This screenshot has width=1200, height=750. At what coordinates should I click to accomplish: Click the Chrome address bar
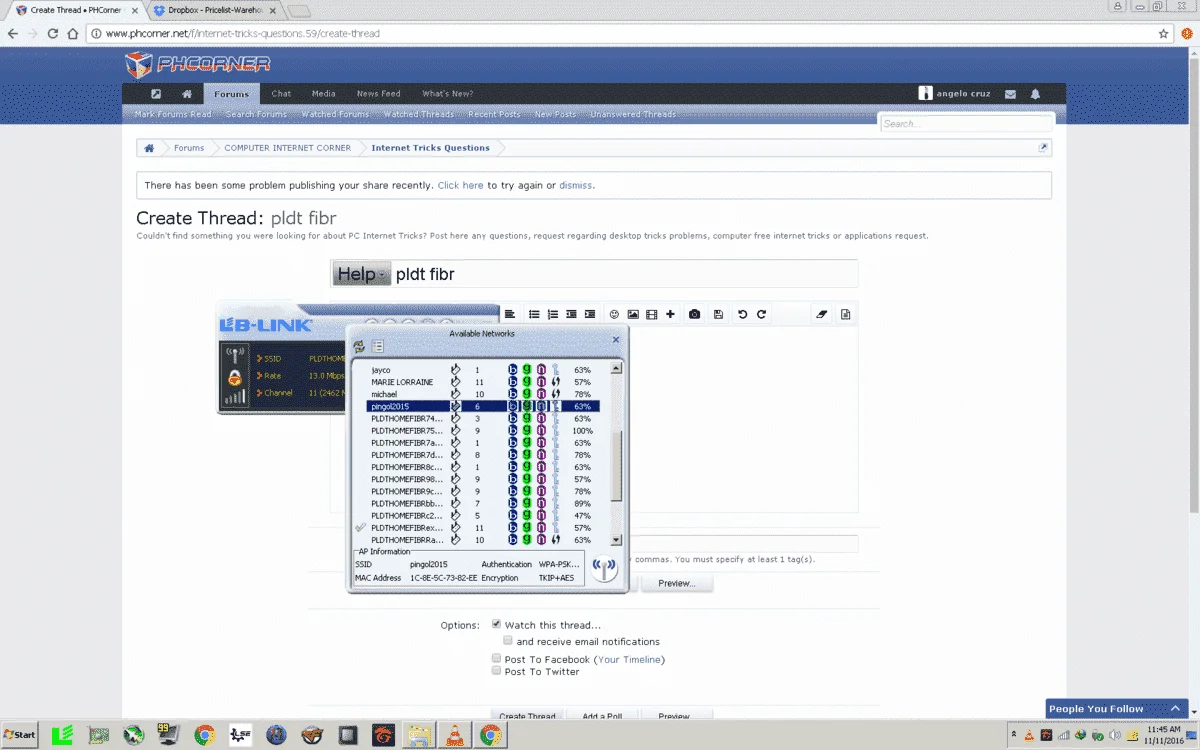pyautogui.click(x=630, y=33)
